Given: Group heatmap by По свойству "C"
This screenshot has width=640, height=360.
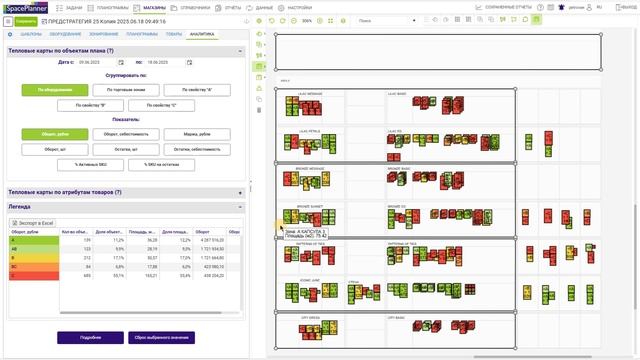Looking at the screenshot, I should pyautogui.click(x=162, y=105).
